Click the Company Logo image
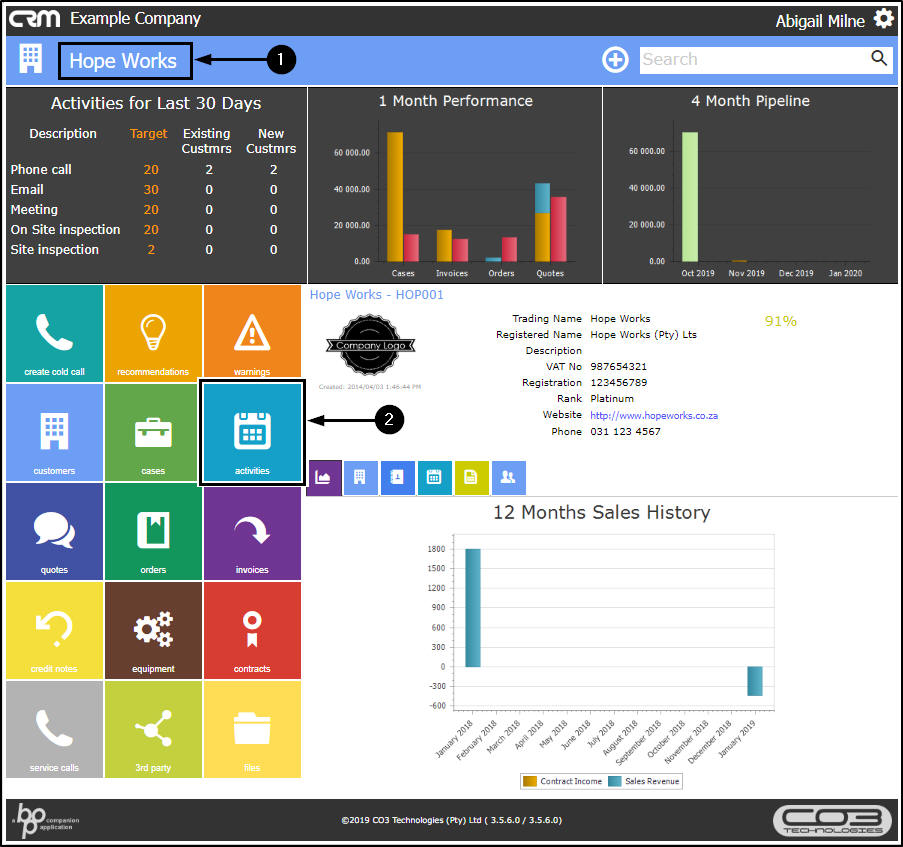The image size is (903, 847). 370,345
